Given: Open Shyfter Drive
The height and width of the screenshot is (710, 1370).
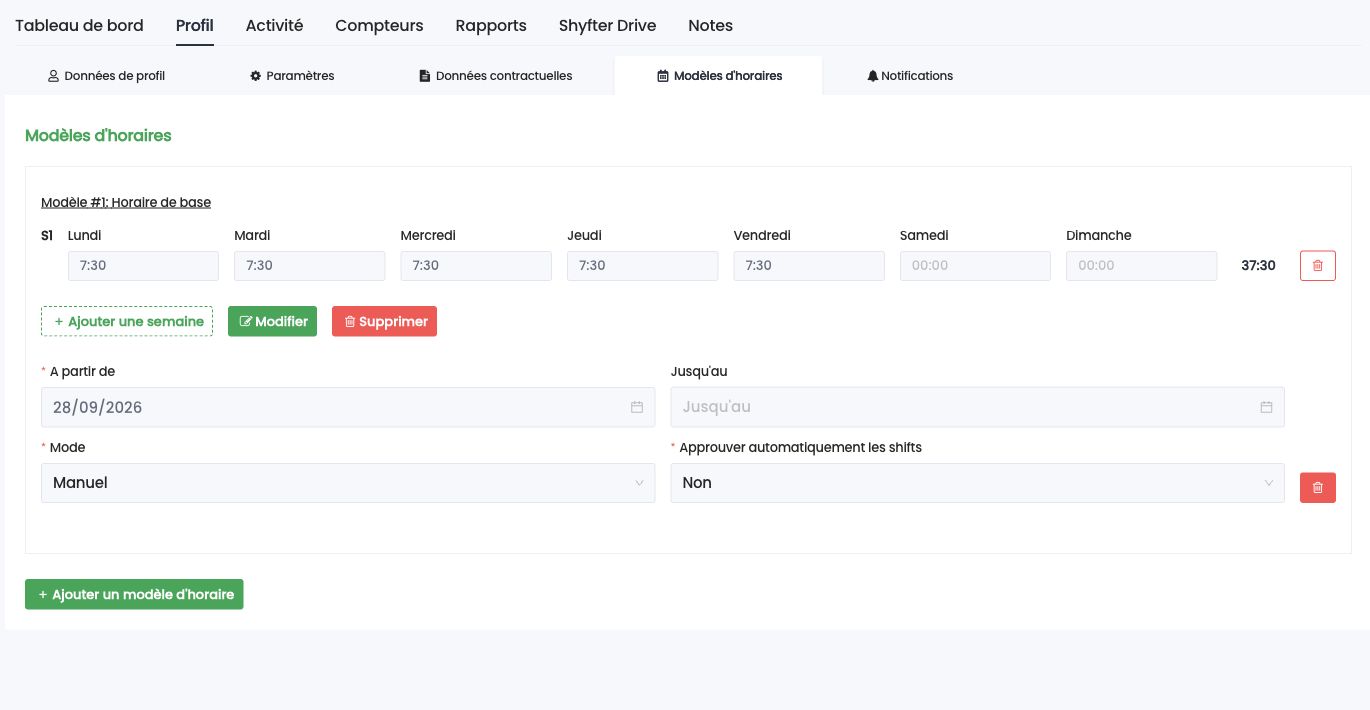Looking at the screenshot, I should click(607, 26).
